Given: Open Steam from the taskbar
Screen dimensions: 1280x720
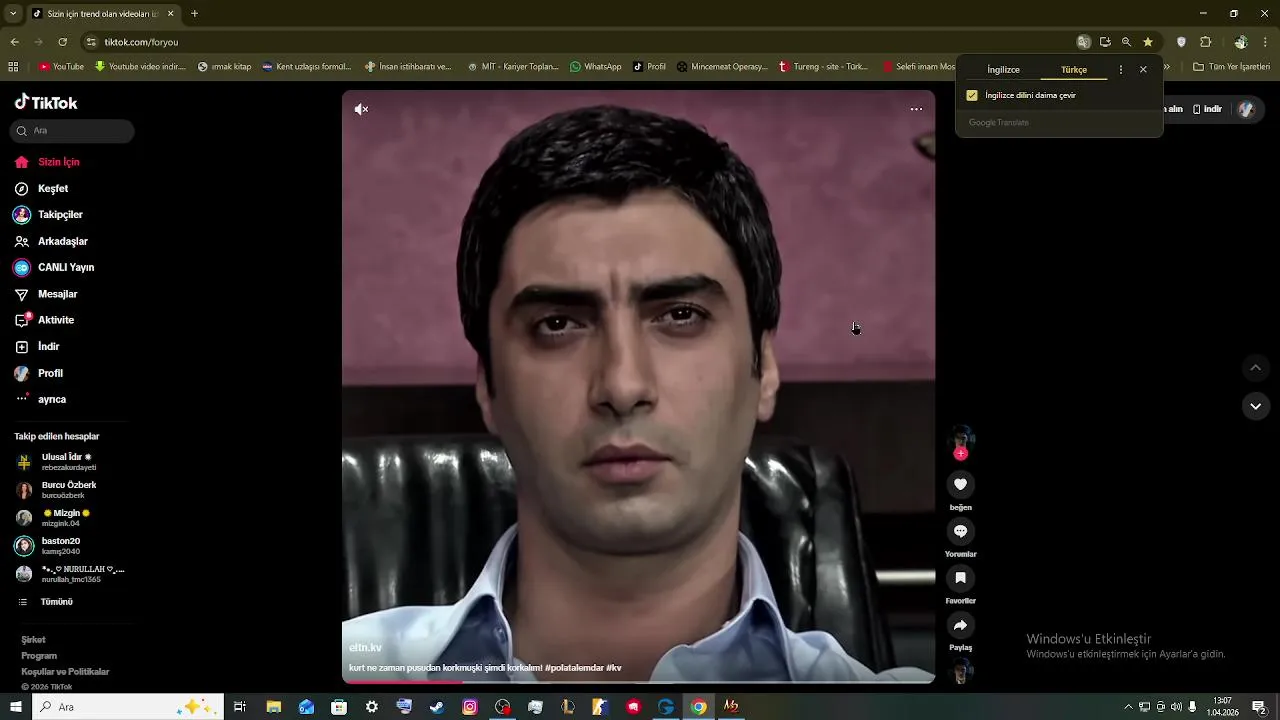Looking at the screenshot, I should tap(437, 707).
